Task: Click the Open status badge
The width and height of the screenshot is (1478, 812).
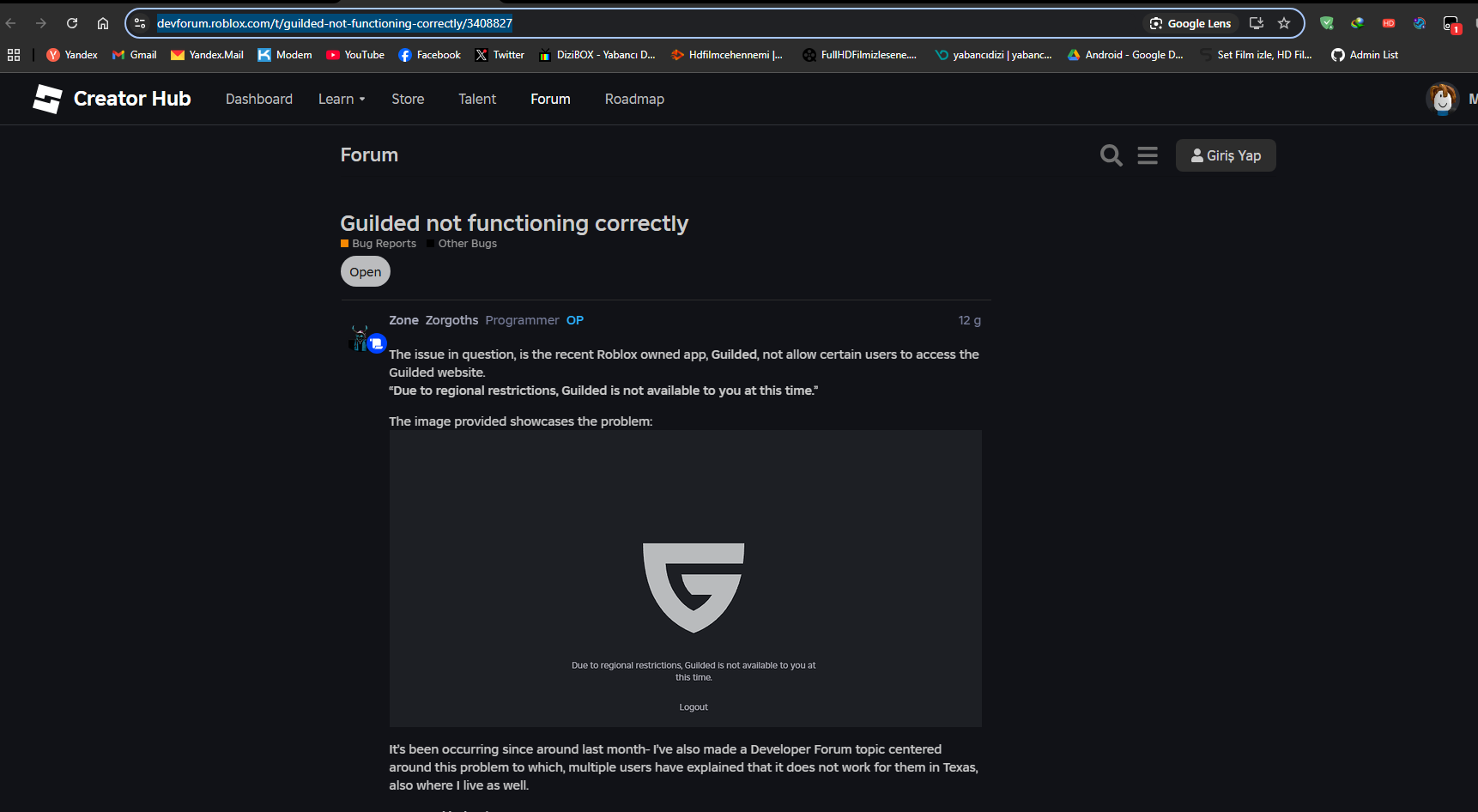Action: [366, 272]
